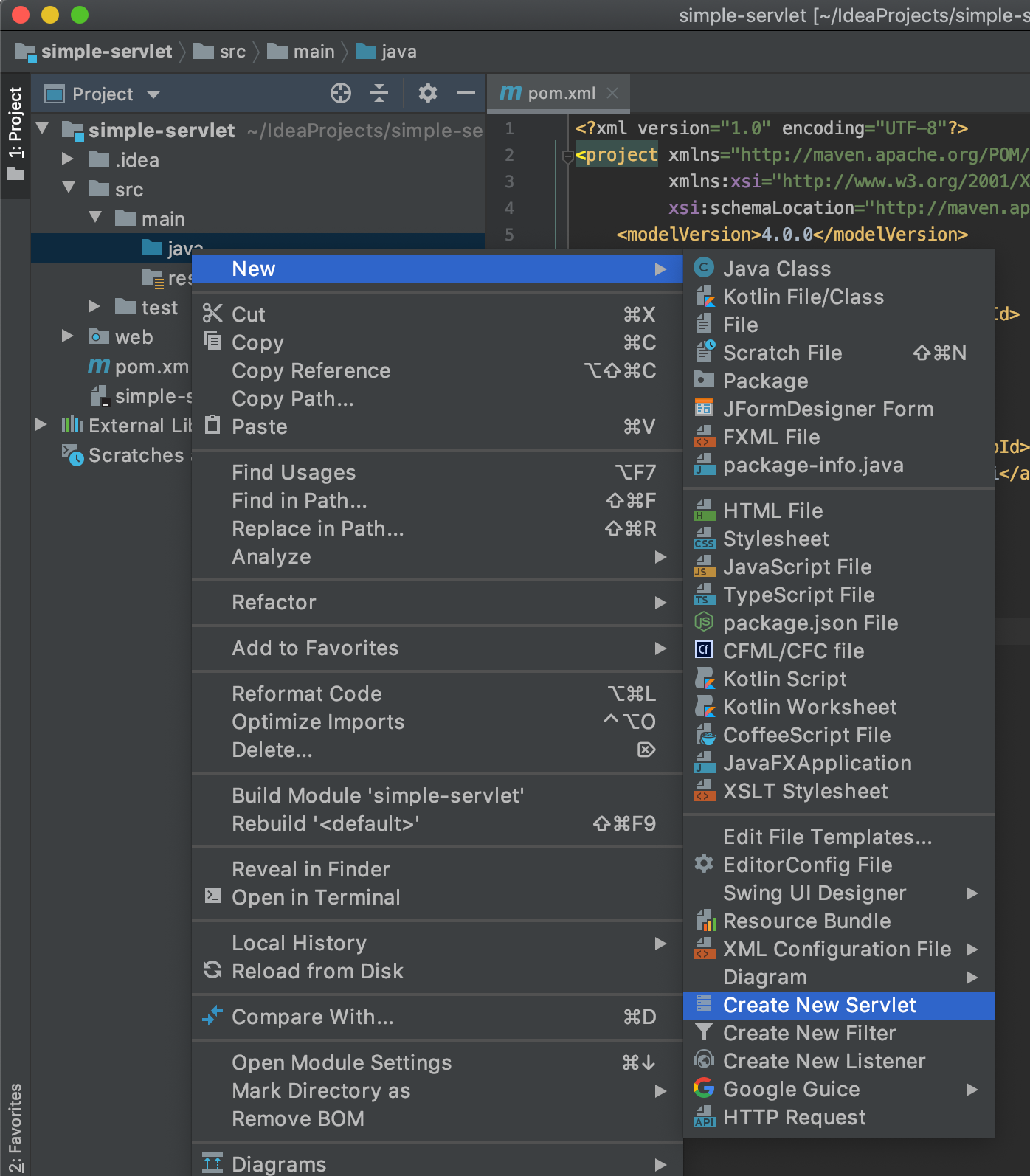The height and width of the screenshot is (1176, 1030).
Task: Open the Swing UI Designer submenu
Action: (x=839, y=893)
